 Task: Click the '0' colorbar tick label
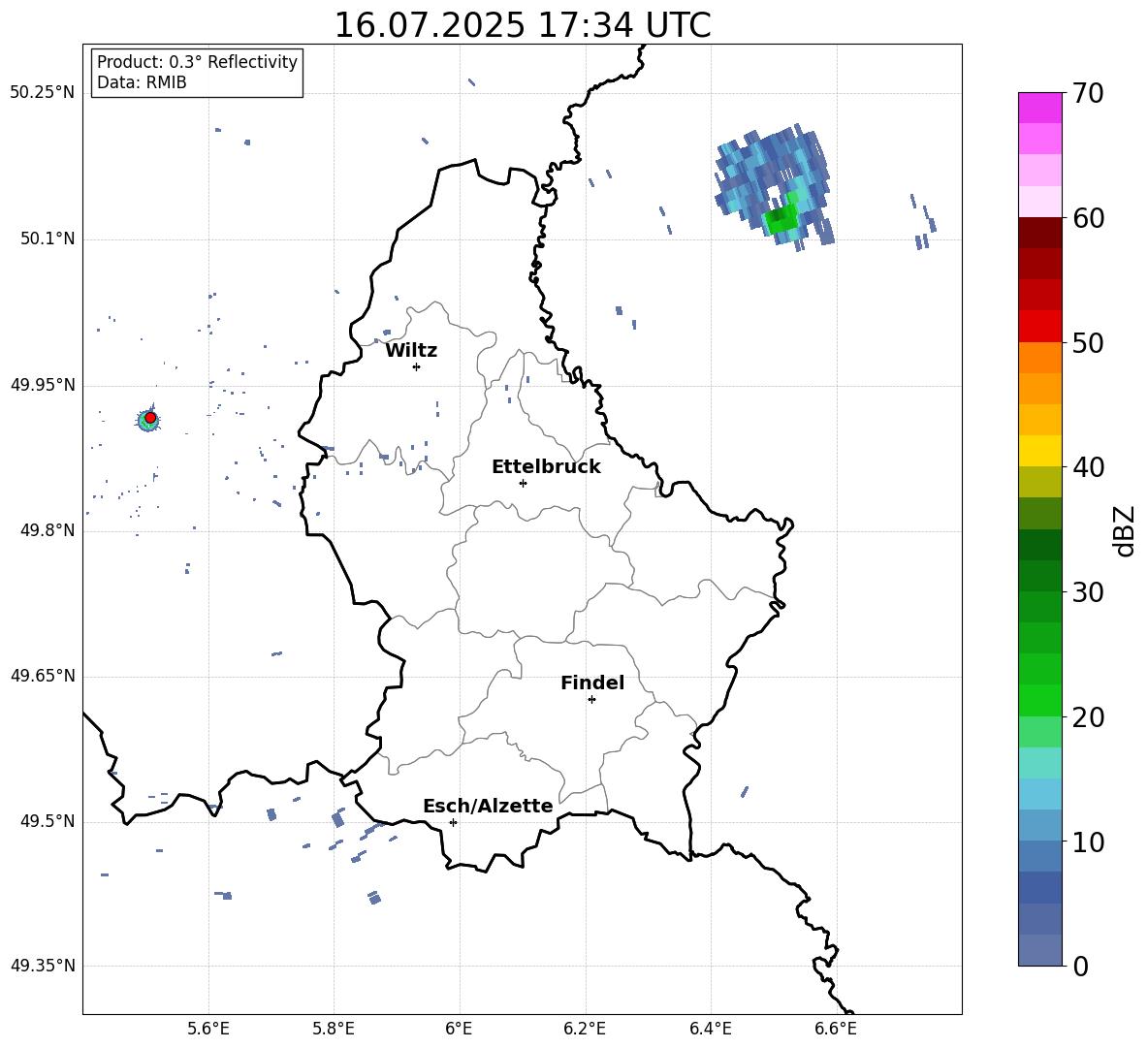point(1080,966)
